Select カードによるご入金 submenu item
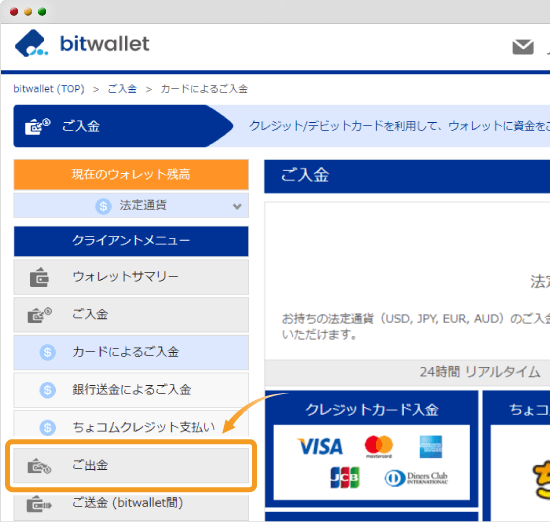 (x=131, y=352)
